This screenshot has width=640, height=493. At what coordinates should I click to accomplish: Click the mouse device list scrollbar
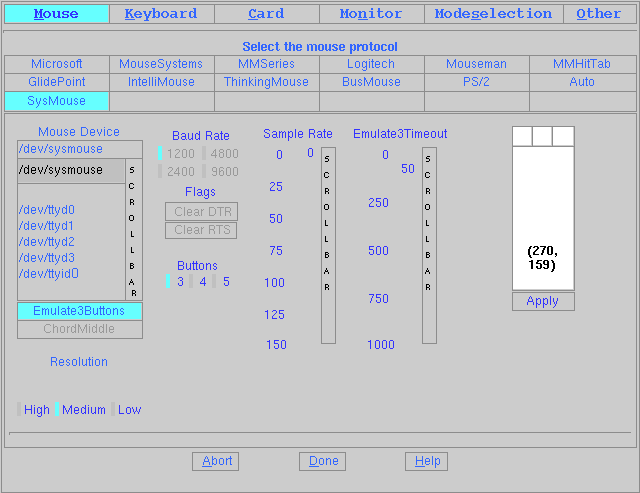[x=133, y=229]
